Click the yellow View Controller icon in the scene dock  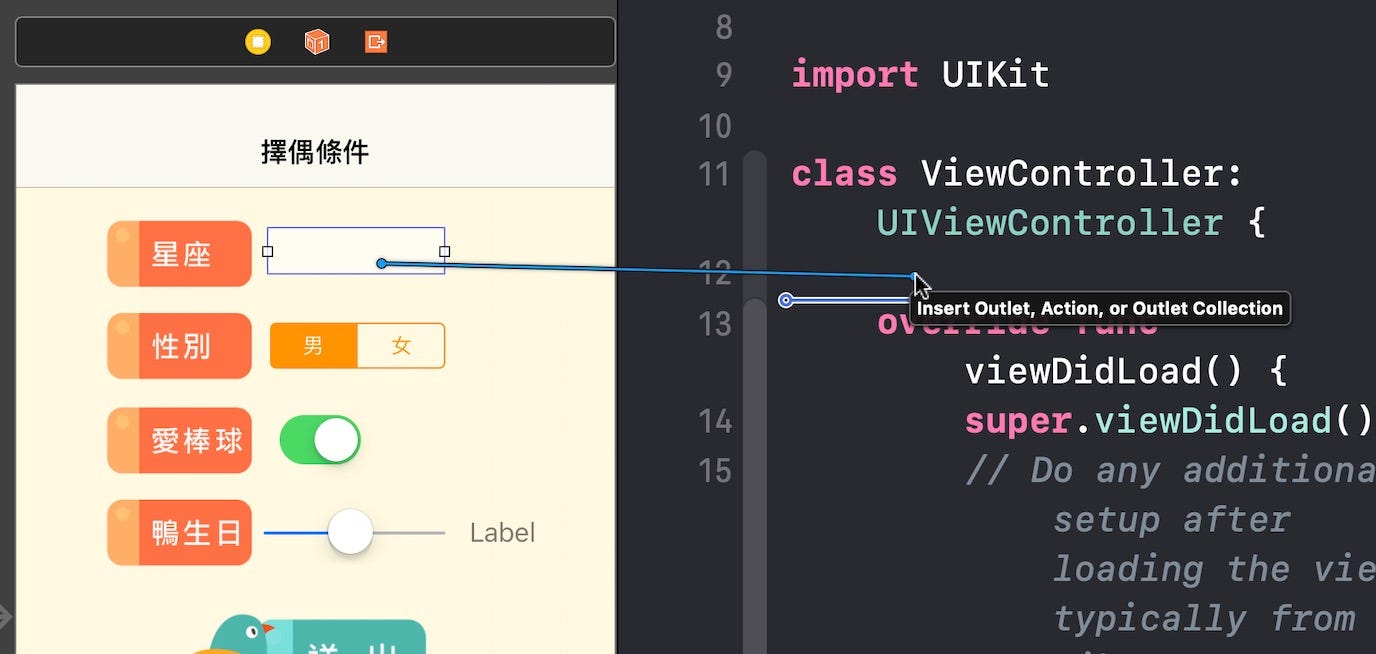pos(257,41)
